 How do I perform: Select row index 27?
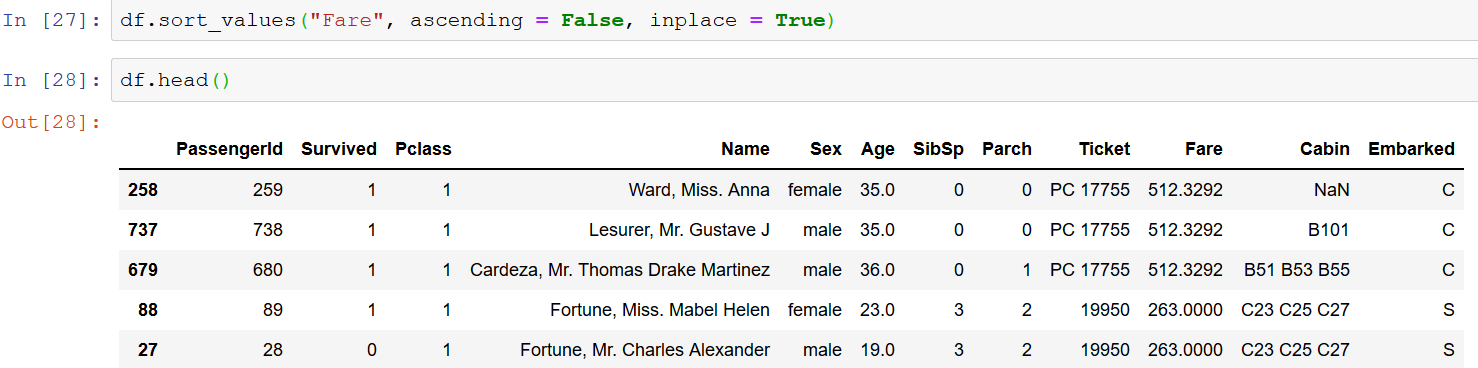pos(148,350)
